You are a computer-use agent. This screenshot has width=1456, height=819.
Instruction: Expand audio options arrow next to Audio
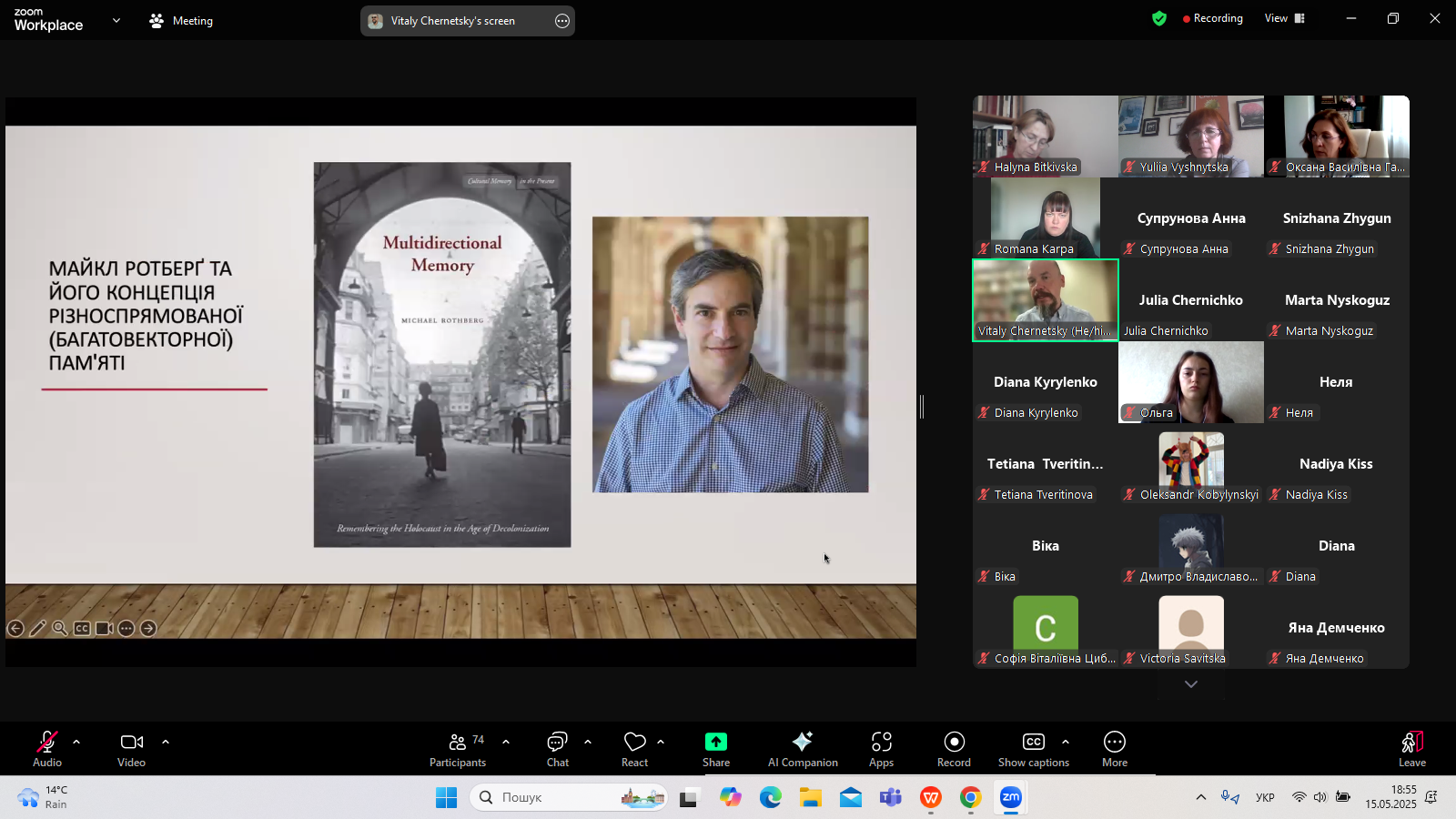76,742
